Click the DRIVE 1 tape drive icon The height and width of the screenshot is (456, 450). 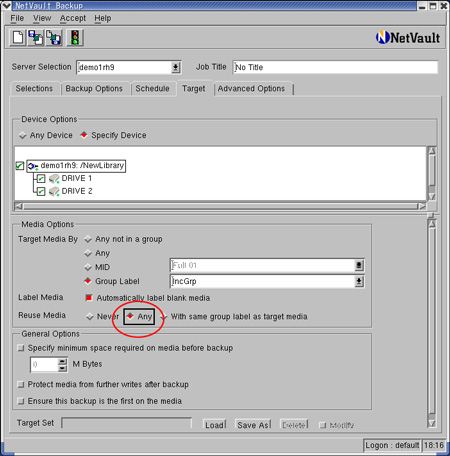pyautogui.click(x=54, y=179)
